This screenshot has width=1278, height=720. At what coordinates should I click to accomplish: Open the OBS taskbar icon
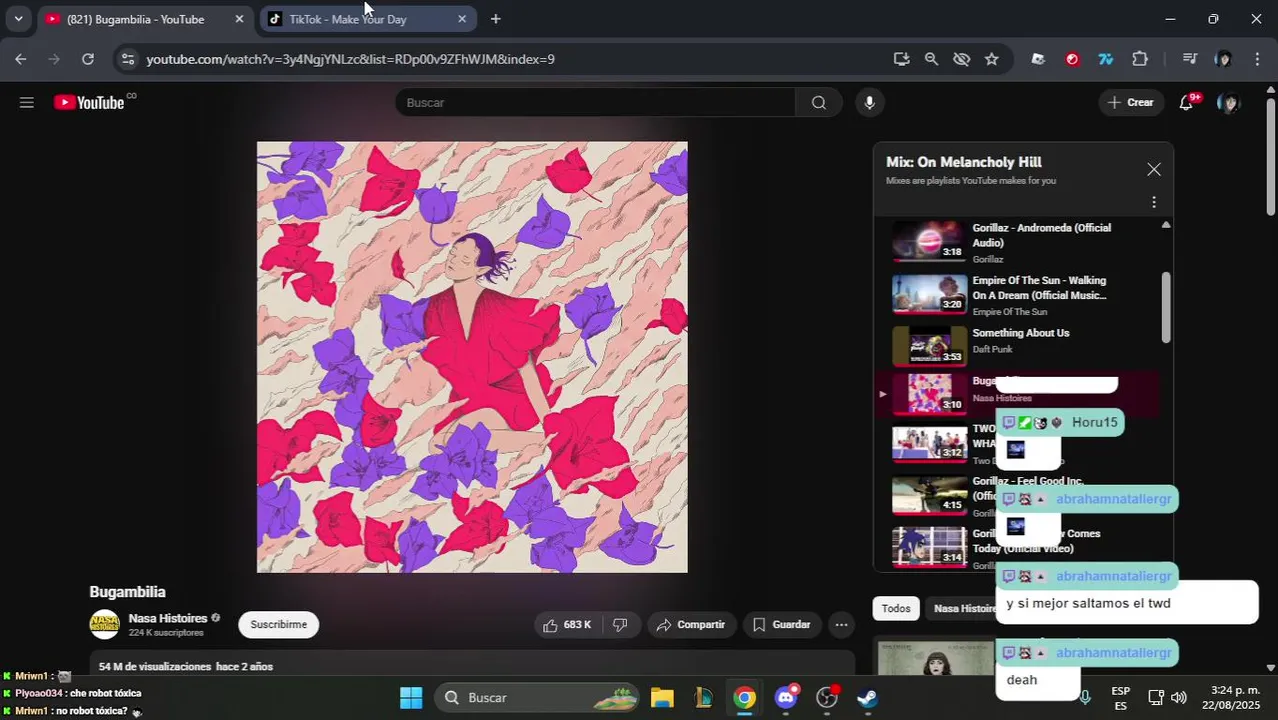(827, 698)
